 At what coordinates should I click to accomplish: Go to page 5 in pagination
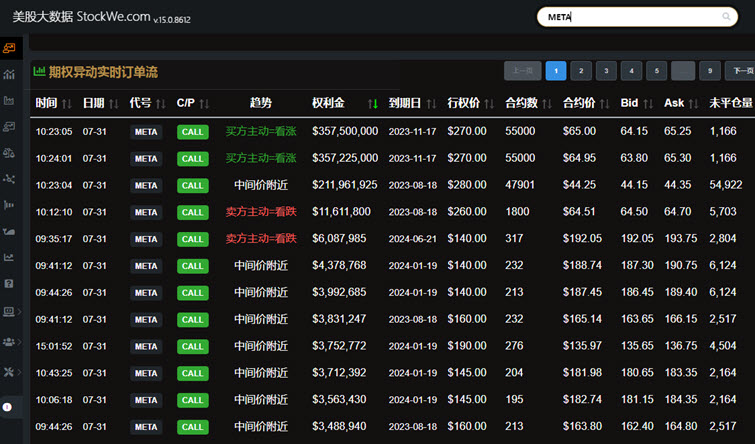(657, 71)
